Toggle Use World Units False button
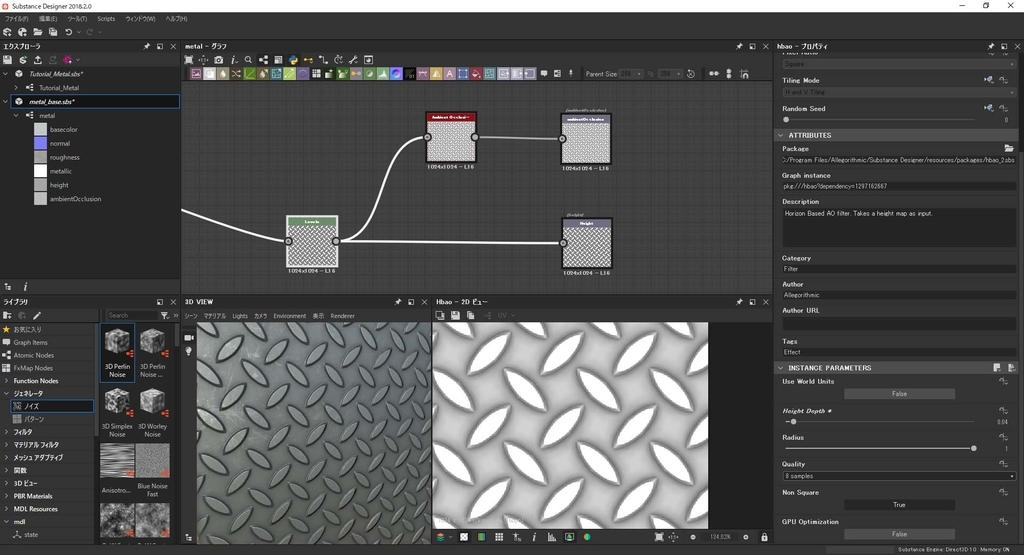Image resolution: width=1024 pixels, height=555 pixels. [x=899, y=394]
